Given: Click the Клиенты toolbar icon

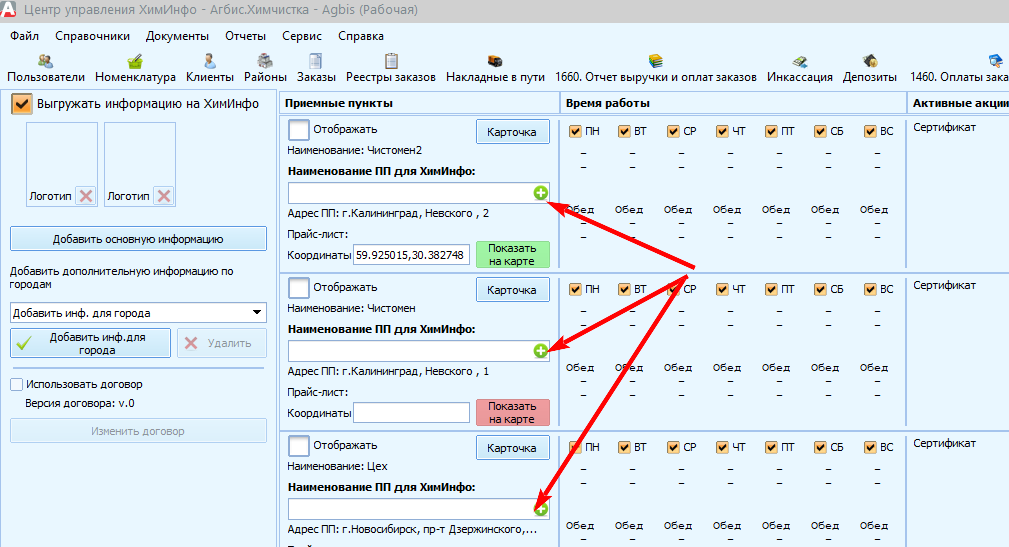Looking at the screenshot, I should tap(210, 69).
